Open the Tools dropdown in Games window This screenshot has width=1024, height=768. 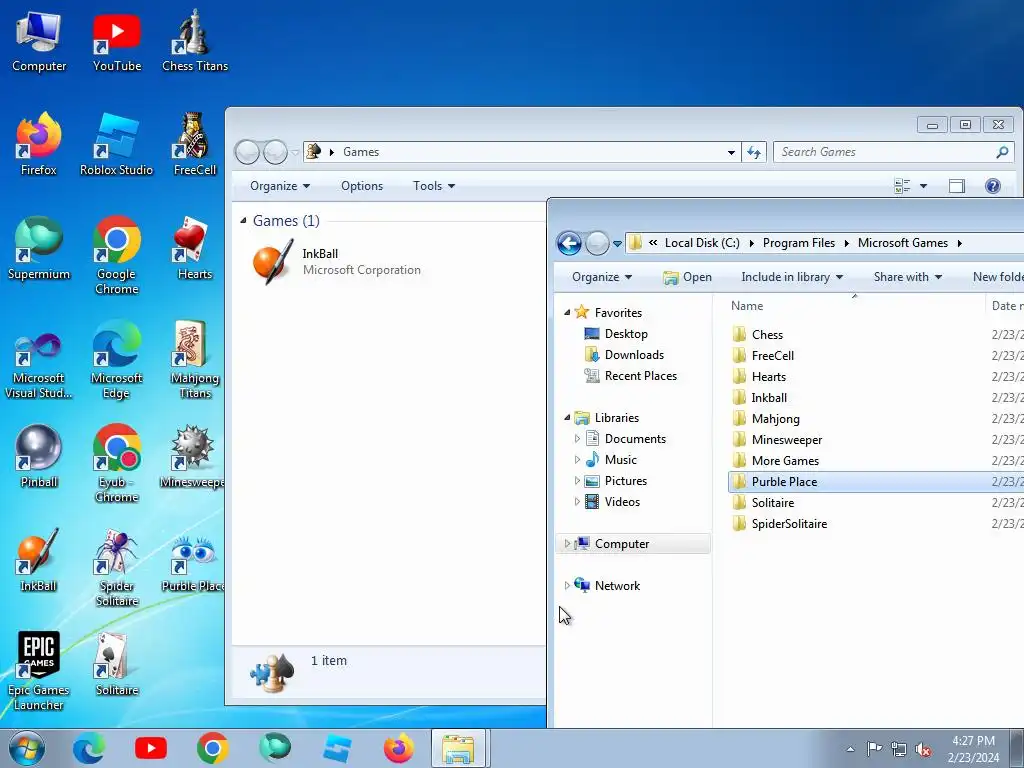pyautogui.click(x=434, y=186)
